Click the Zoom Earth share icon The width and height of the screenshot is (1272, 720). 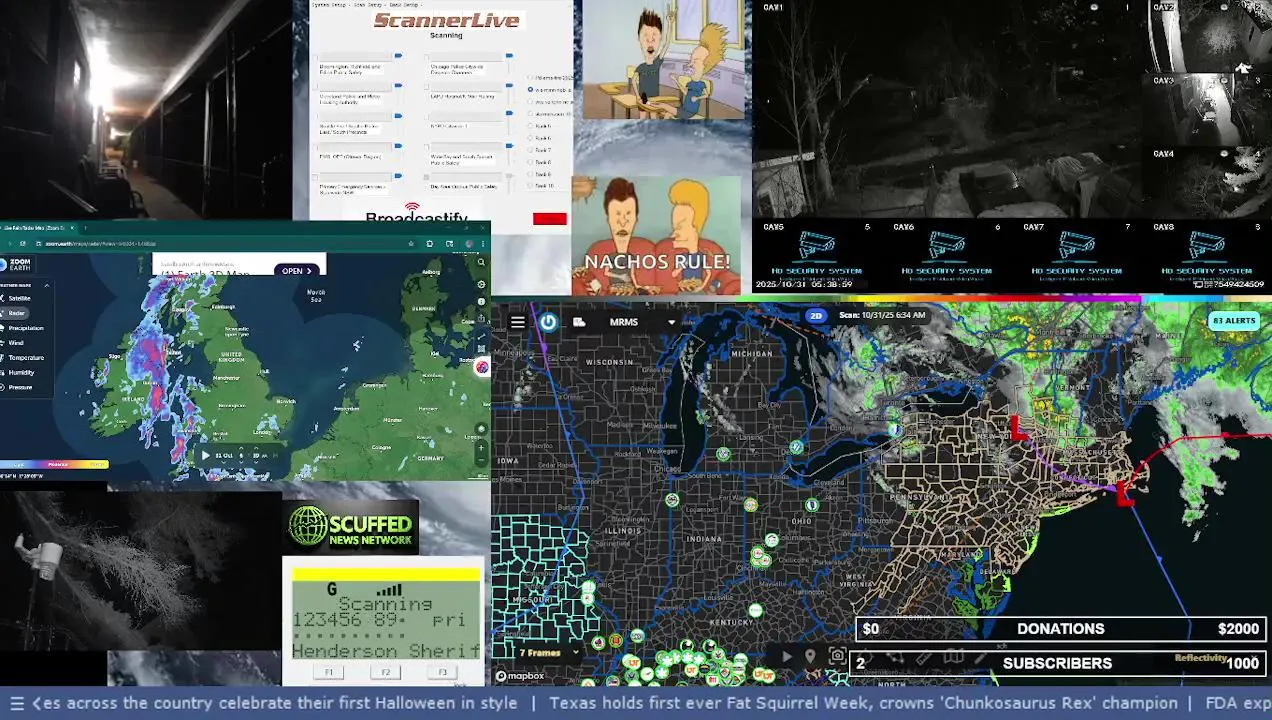coord(481,317)
